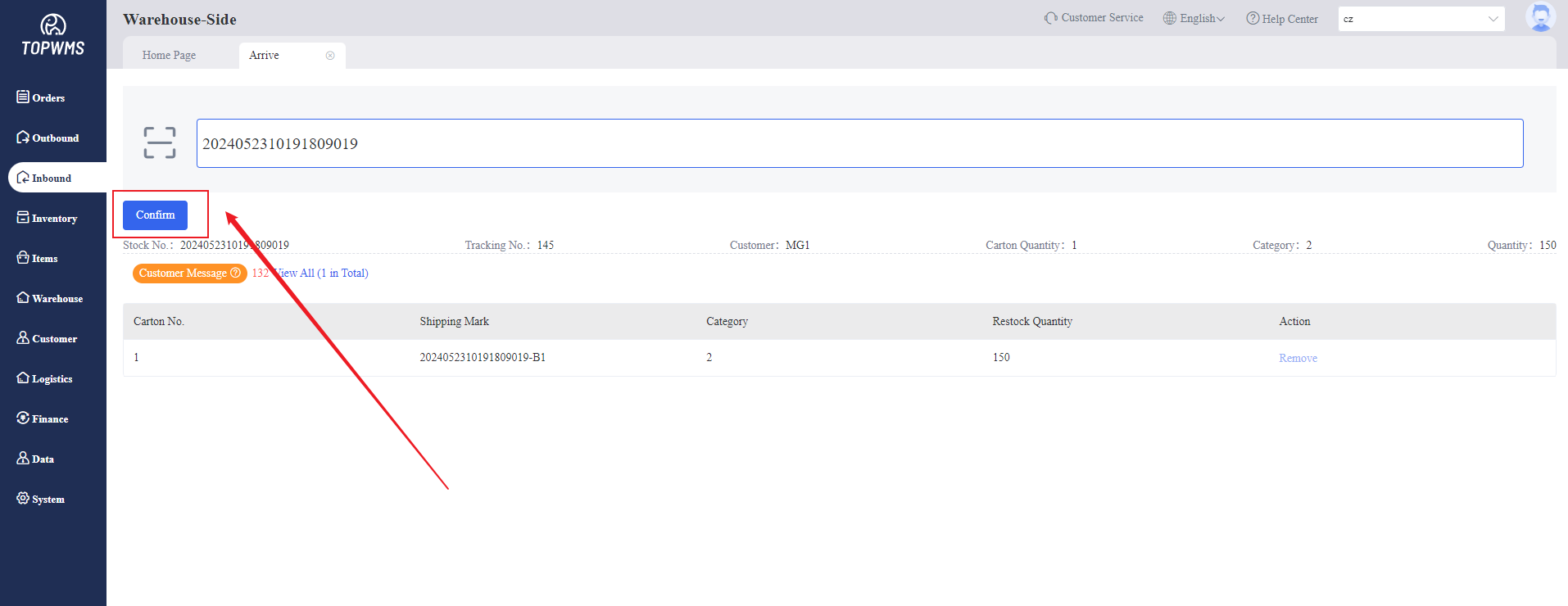
Task: Click the barcode scan icon
Action: [159, 142]
